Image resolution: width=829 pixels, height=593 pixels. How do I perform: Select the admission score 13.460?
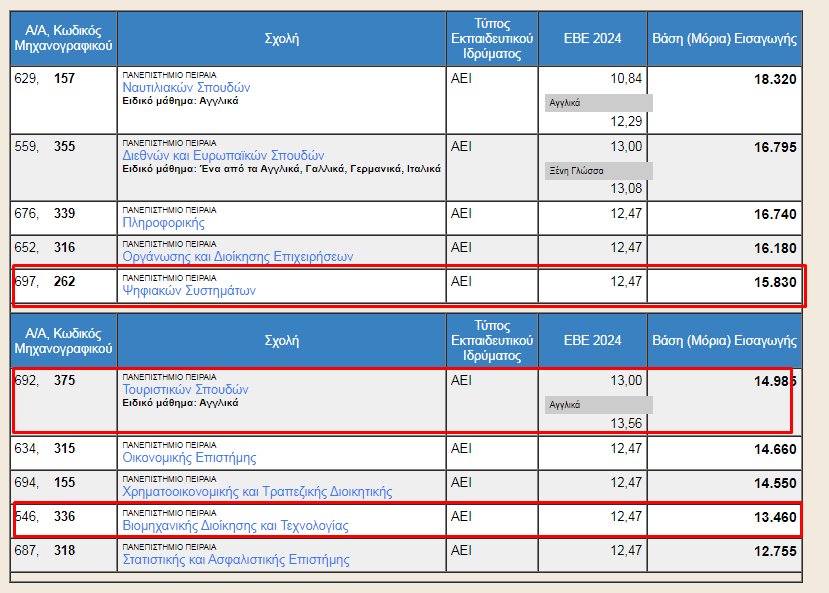775,517
